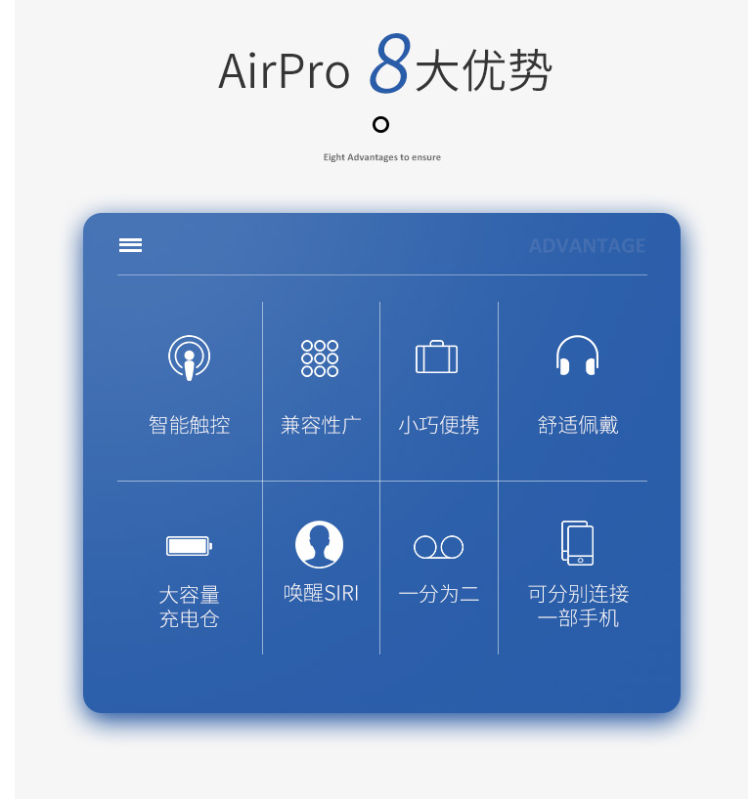
Task: Click the smart touch control podcast icon
Action: tap(189, 358)
